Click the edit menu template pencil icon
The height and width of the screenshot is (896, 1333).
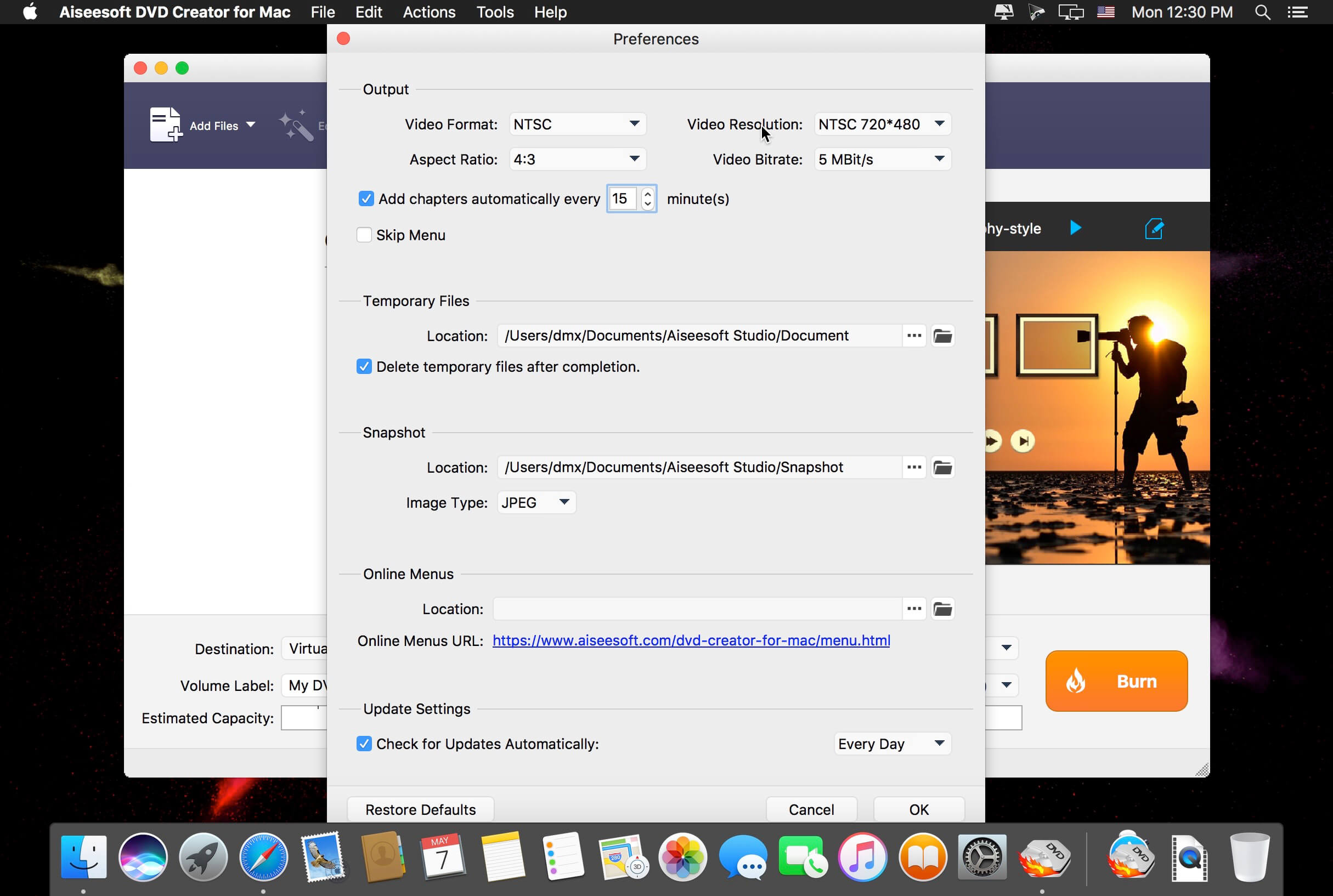[1154, 229]
